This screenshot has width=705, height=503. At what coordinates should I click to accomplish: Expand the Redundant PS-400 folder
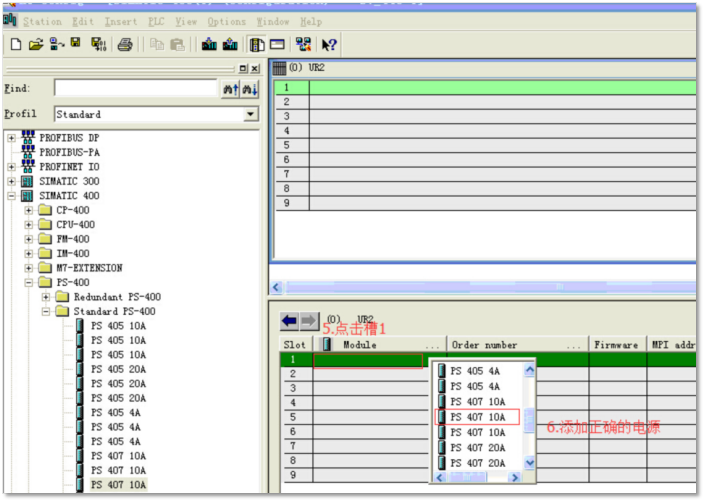pos(46,297)
